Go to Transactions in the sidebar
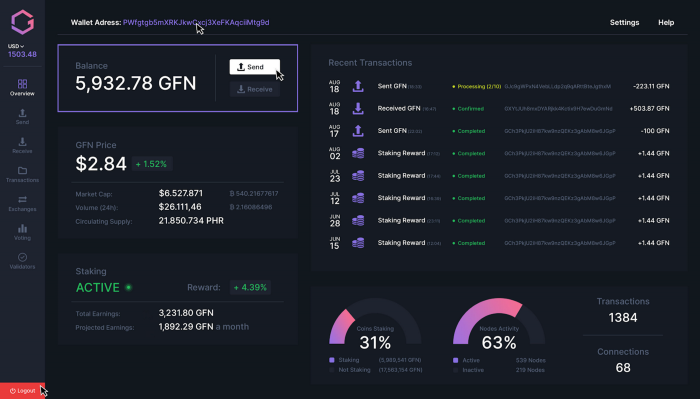Screen dimensions: 700x399 pyautogui.click(x=22, y=175)
